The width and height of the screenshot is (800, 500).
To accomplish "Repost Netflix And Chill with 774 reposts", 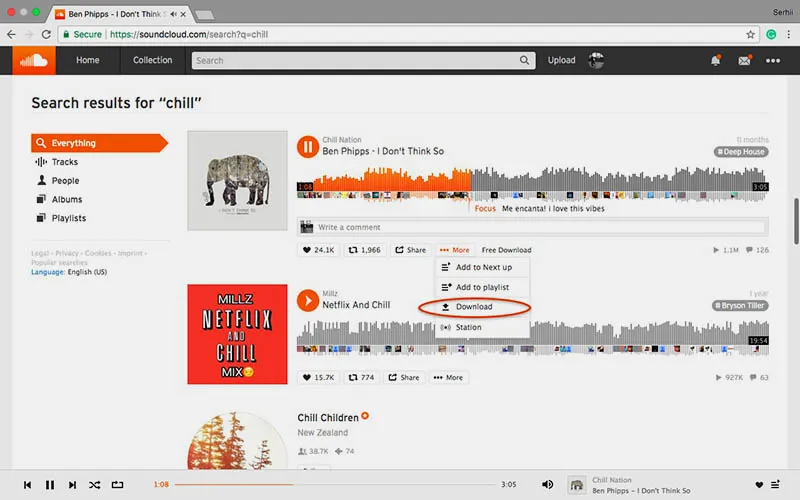I will (x=361, y=378).
